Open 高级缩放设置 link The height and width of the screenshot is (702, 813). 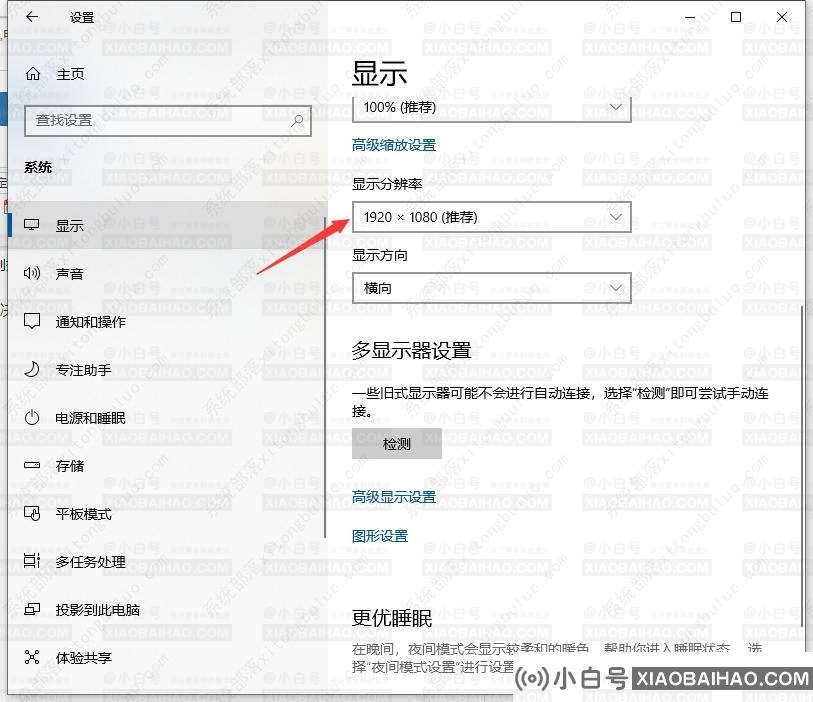tap(394, 145)
